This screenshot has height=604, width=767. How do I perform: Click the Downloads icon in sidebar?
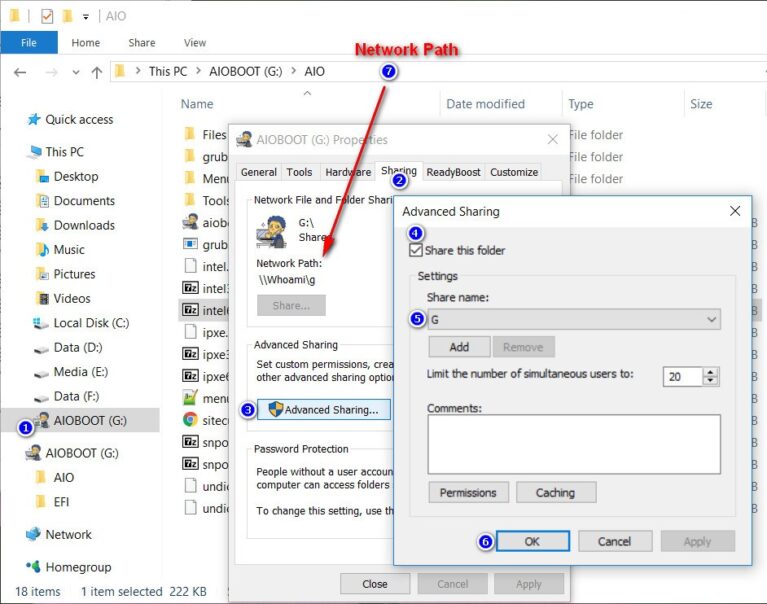pyautogui.click(x=43, y=225)
